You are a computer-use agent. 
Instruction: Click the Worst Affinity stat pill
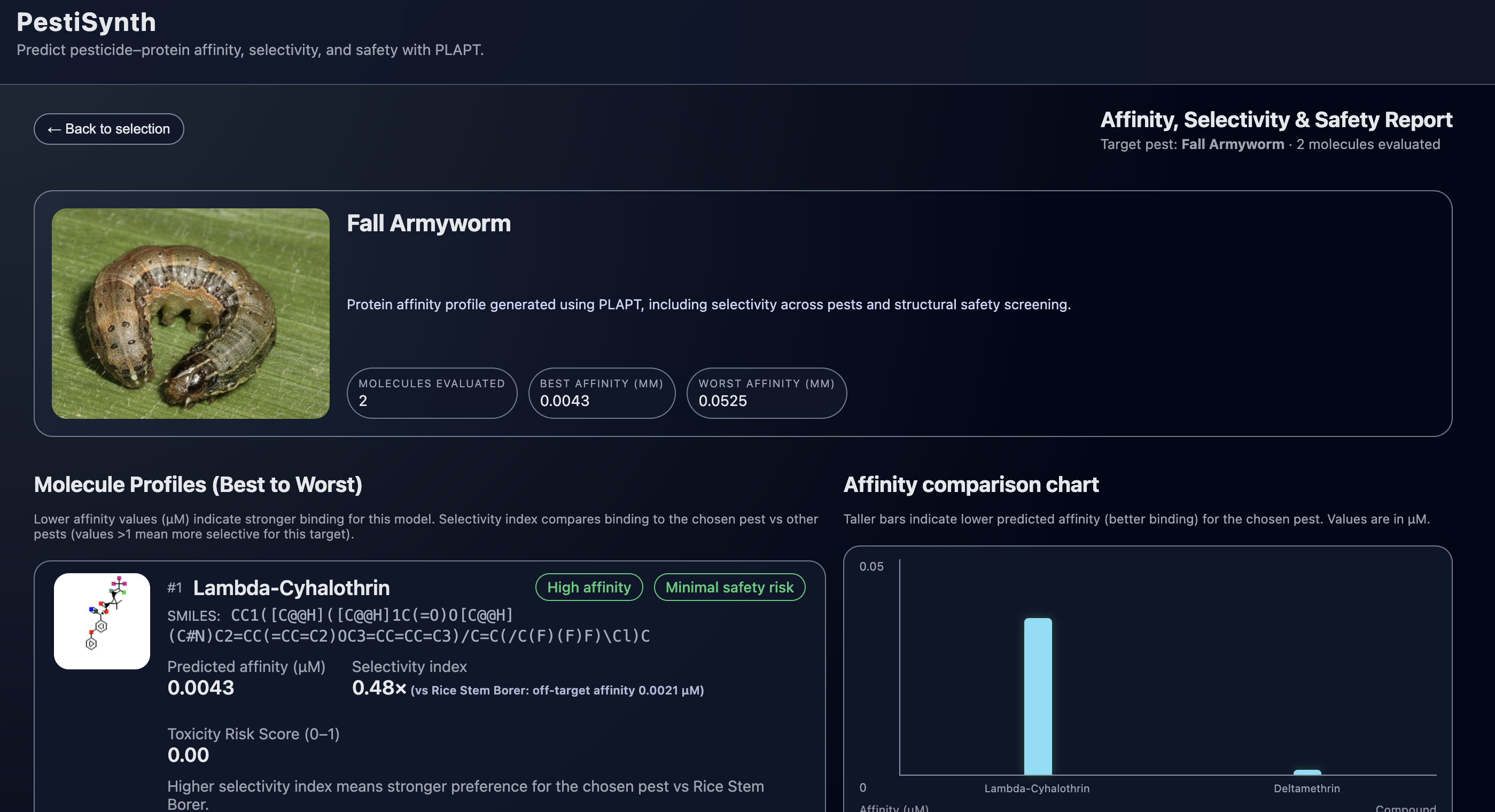766,393
